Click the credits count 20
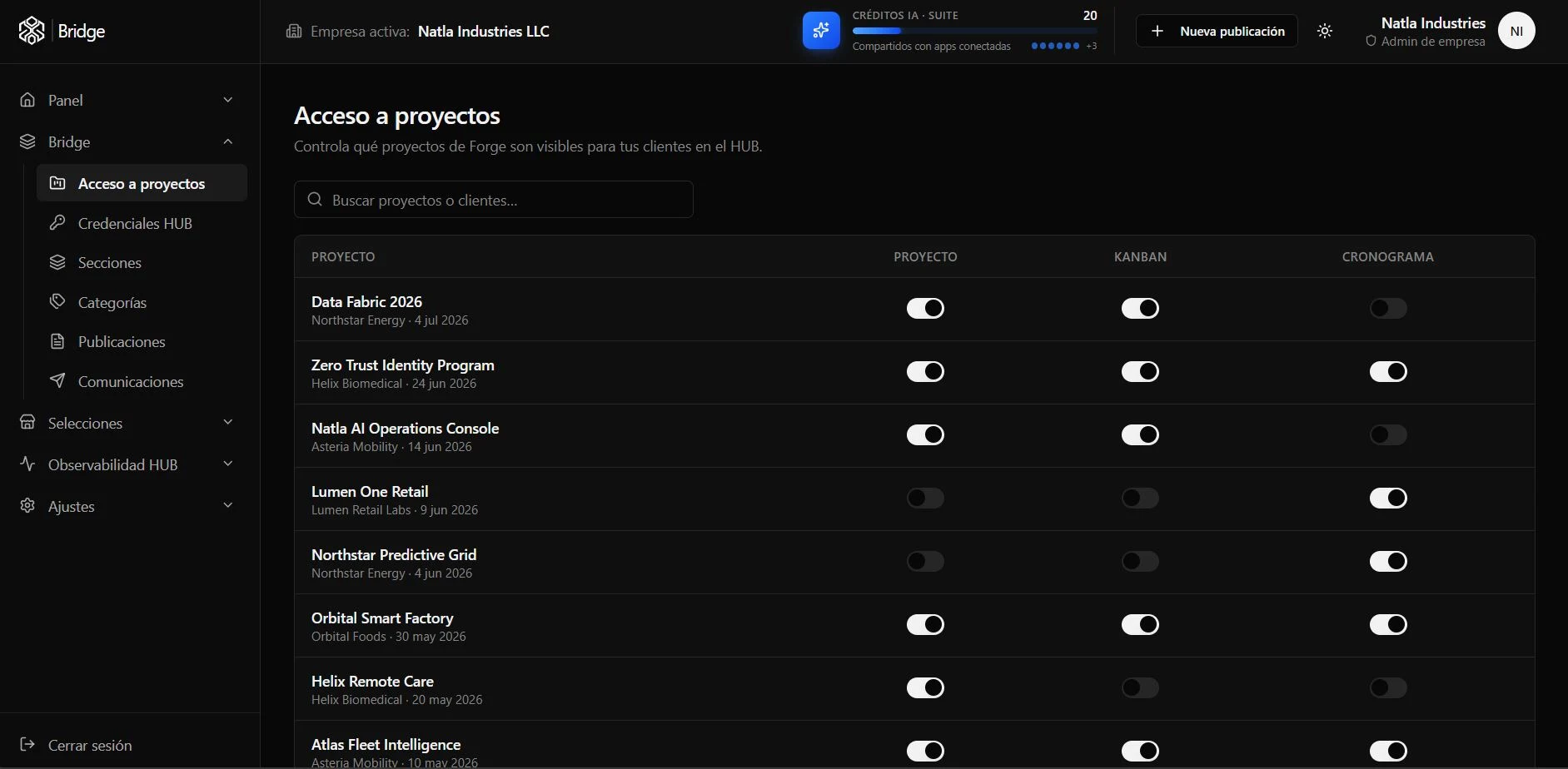This screenshot has width=1568, height=769. click(1090, 15)
